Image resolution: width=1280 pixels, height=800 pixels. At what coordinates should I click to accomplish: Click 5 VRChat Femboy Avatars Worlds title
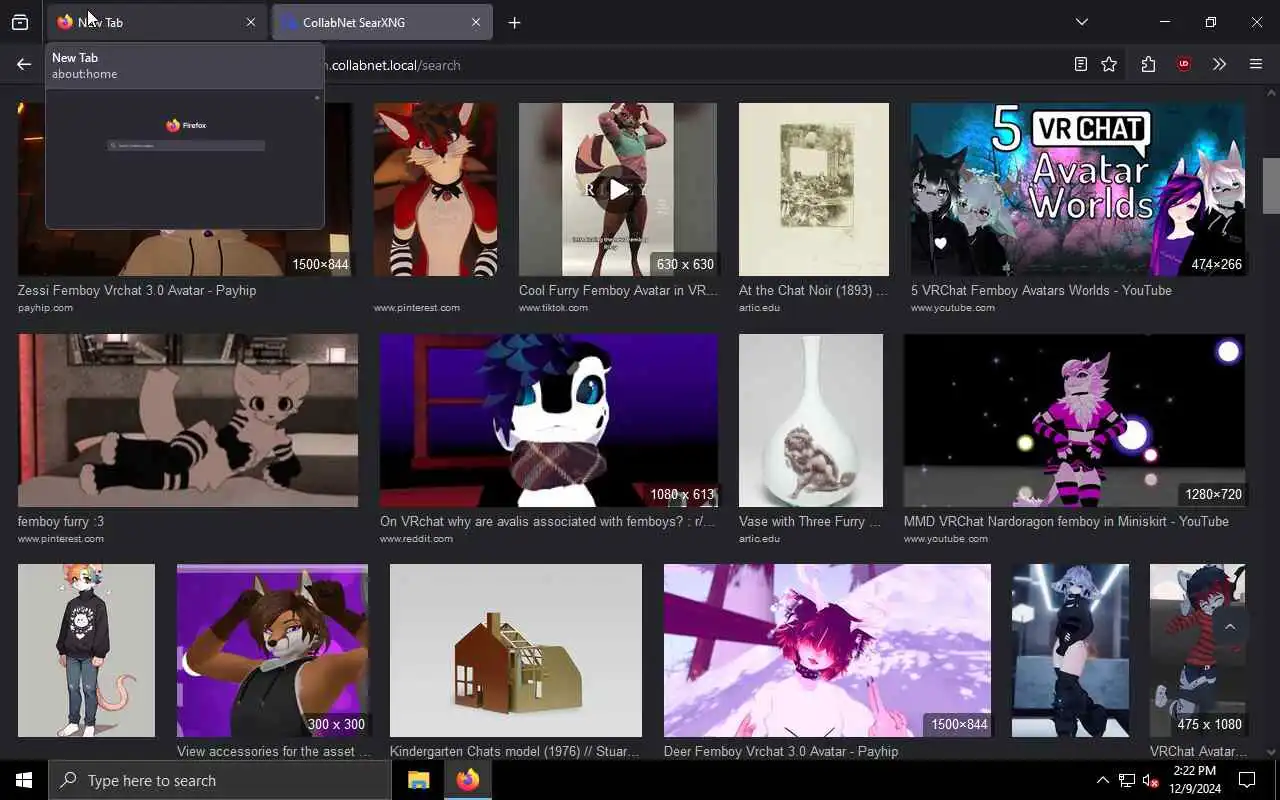pyautogui.click(x=1041, y=290)
